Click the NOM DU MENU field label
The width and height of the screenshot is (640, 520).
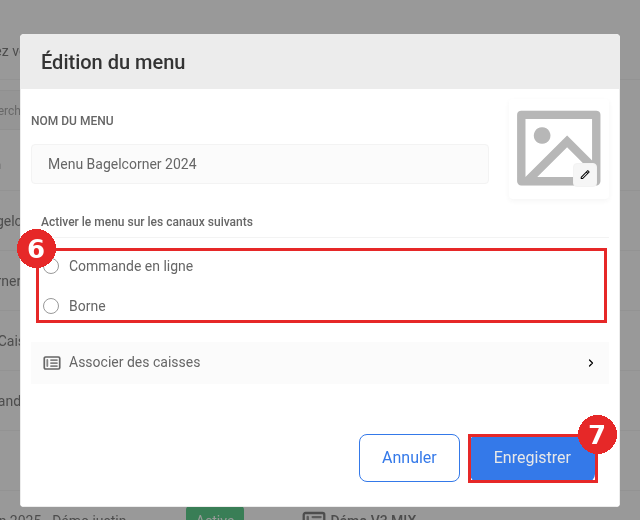(72, 121)
